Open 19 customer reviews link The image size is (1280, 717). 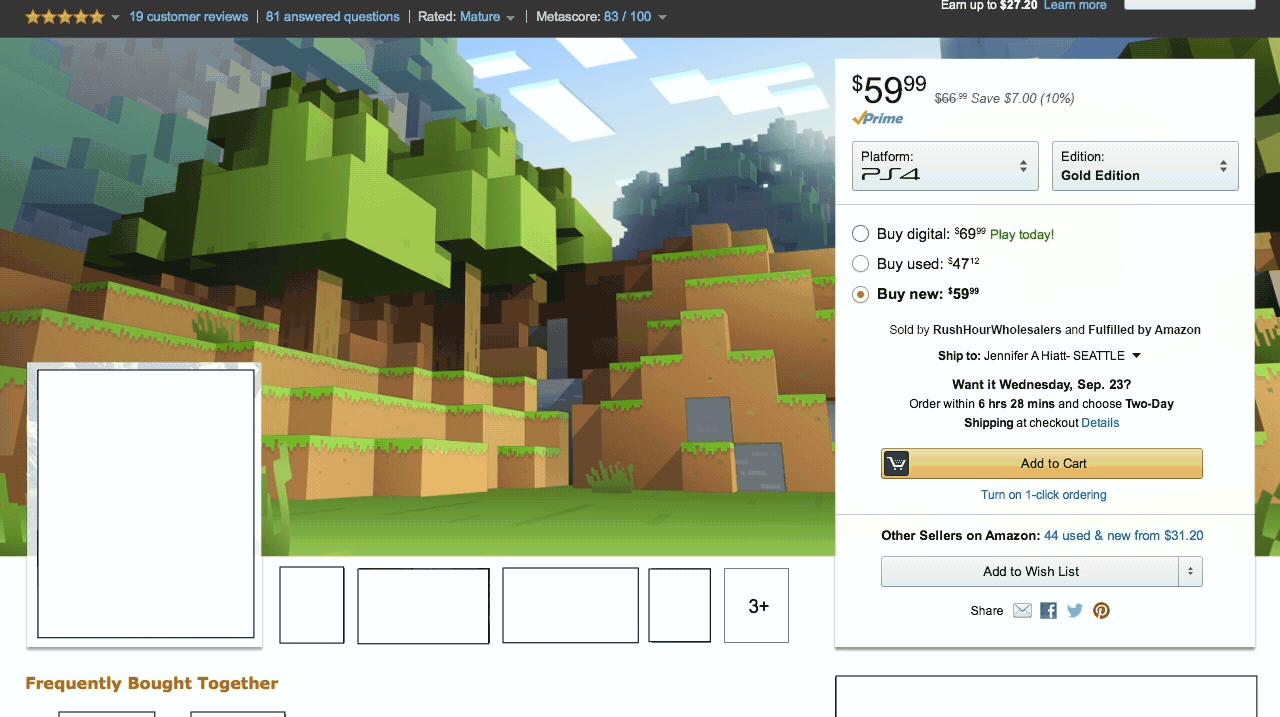coord(188,17)
